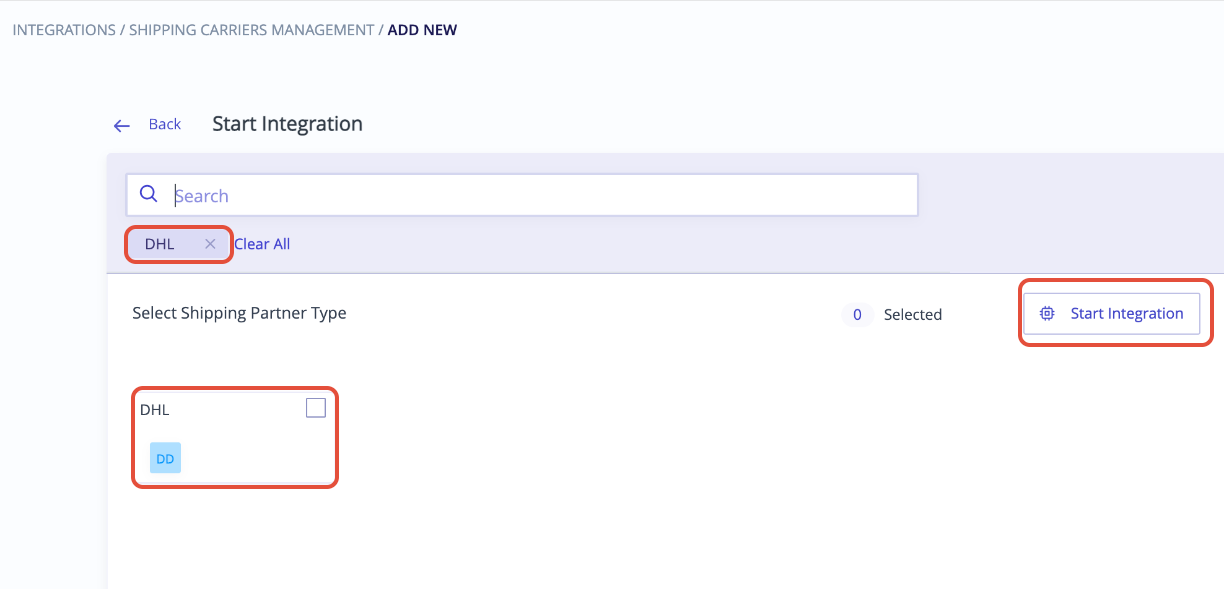Click the Add New breadcrumb item
Viewport: 1224px width, 589px height.
coord(422,30)
